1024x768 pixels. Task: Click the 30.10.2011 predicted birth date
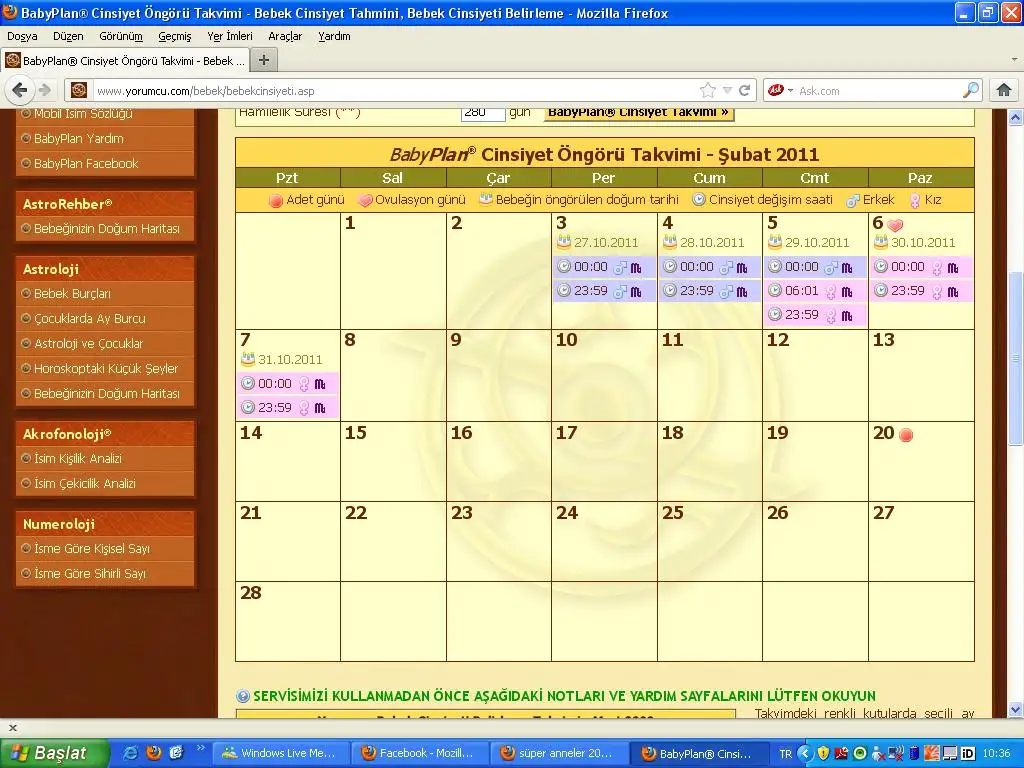pos(923,242)
